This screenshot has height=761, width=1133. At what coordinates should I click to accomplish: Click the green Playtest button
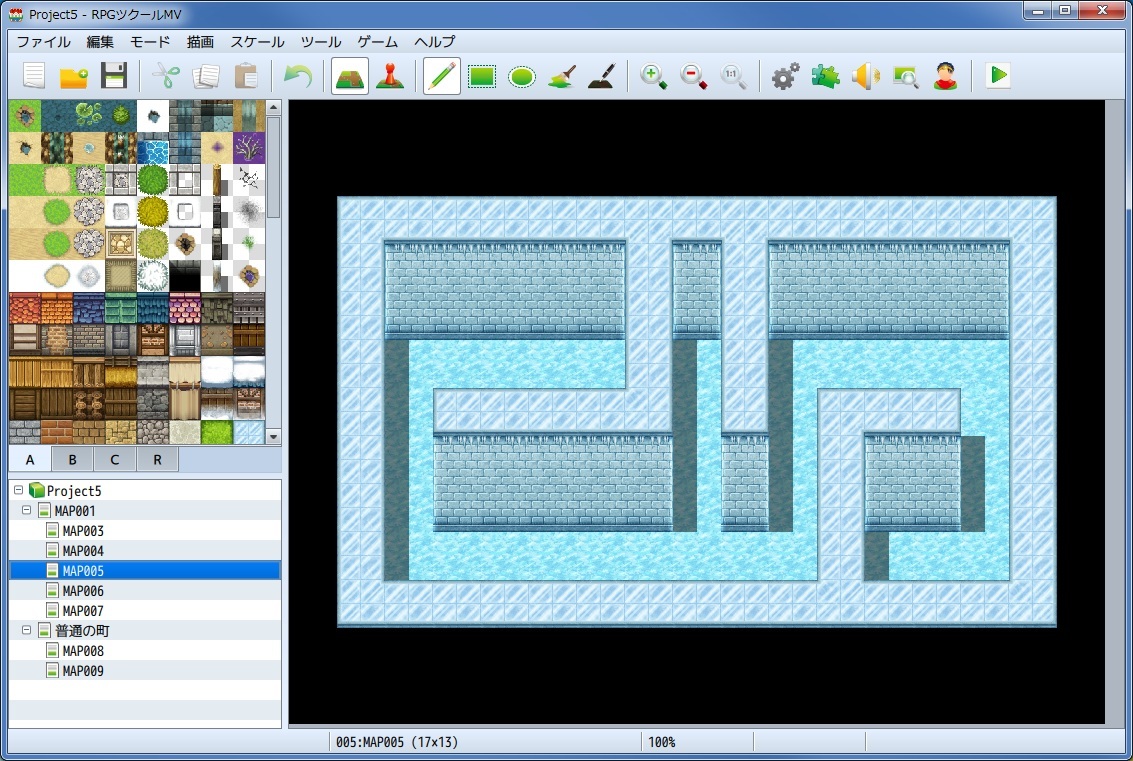coord(998,75)
